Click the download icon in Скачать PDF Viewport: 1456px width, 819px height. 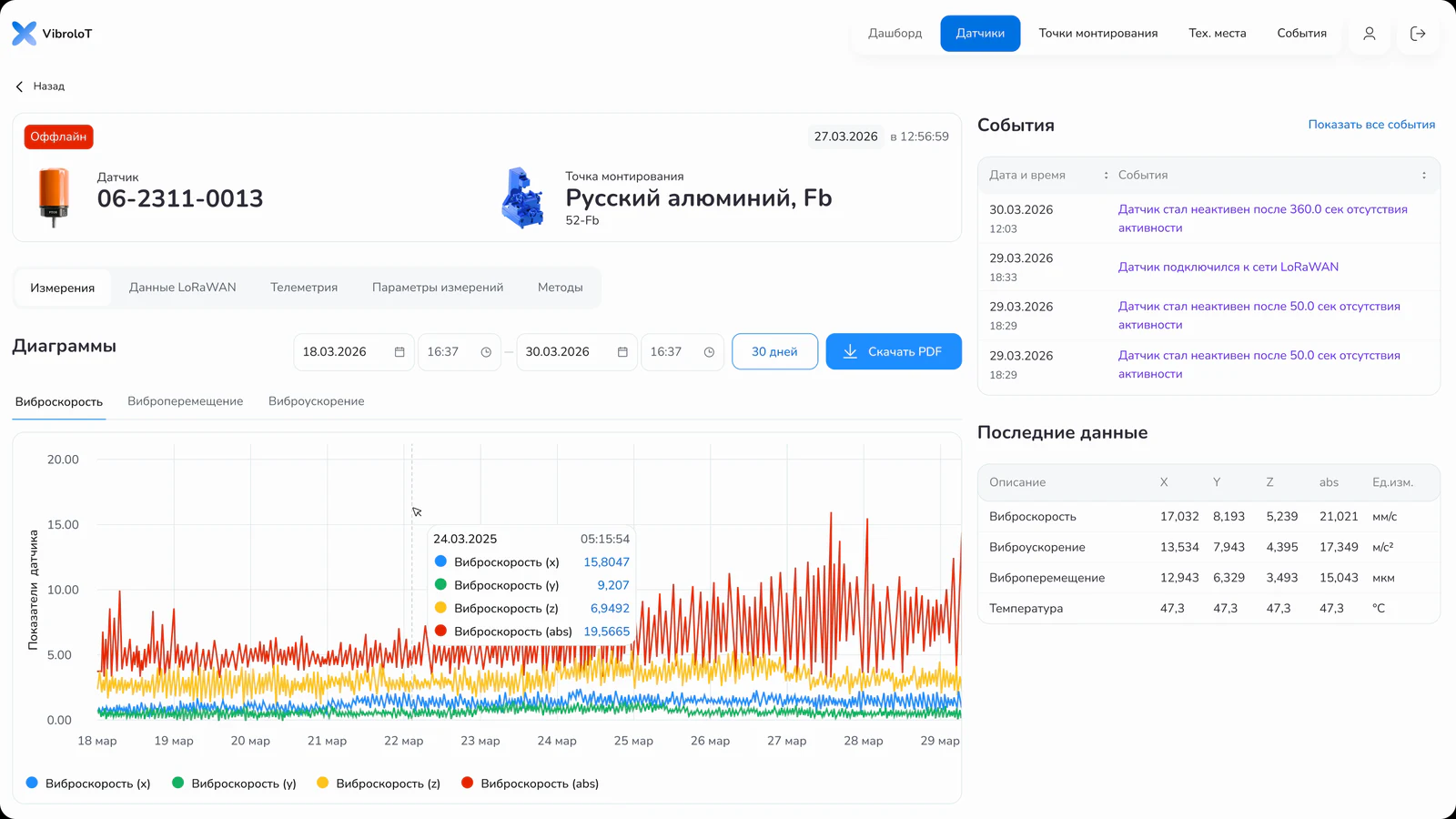coord(850,351)
